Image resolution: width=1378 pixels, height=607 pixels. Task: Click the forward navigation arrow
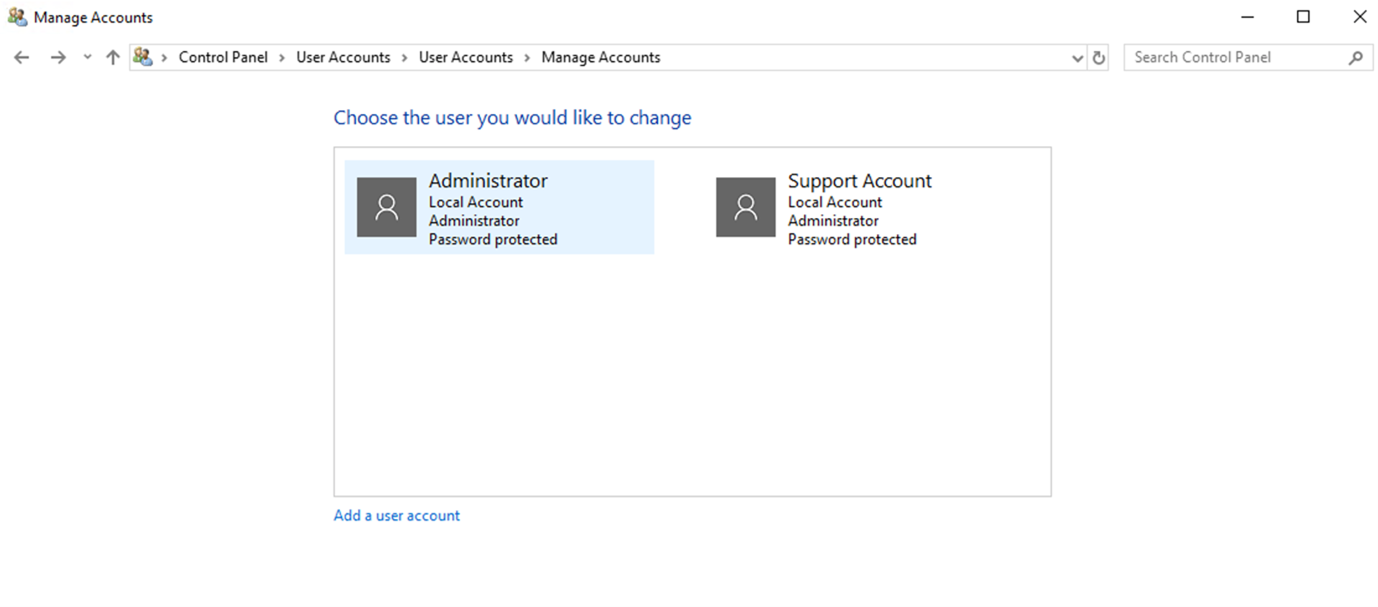pos(57,57)
